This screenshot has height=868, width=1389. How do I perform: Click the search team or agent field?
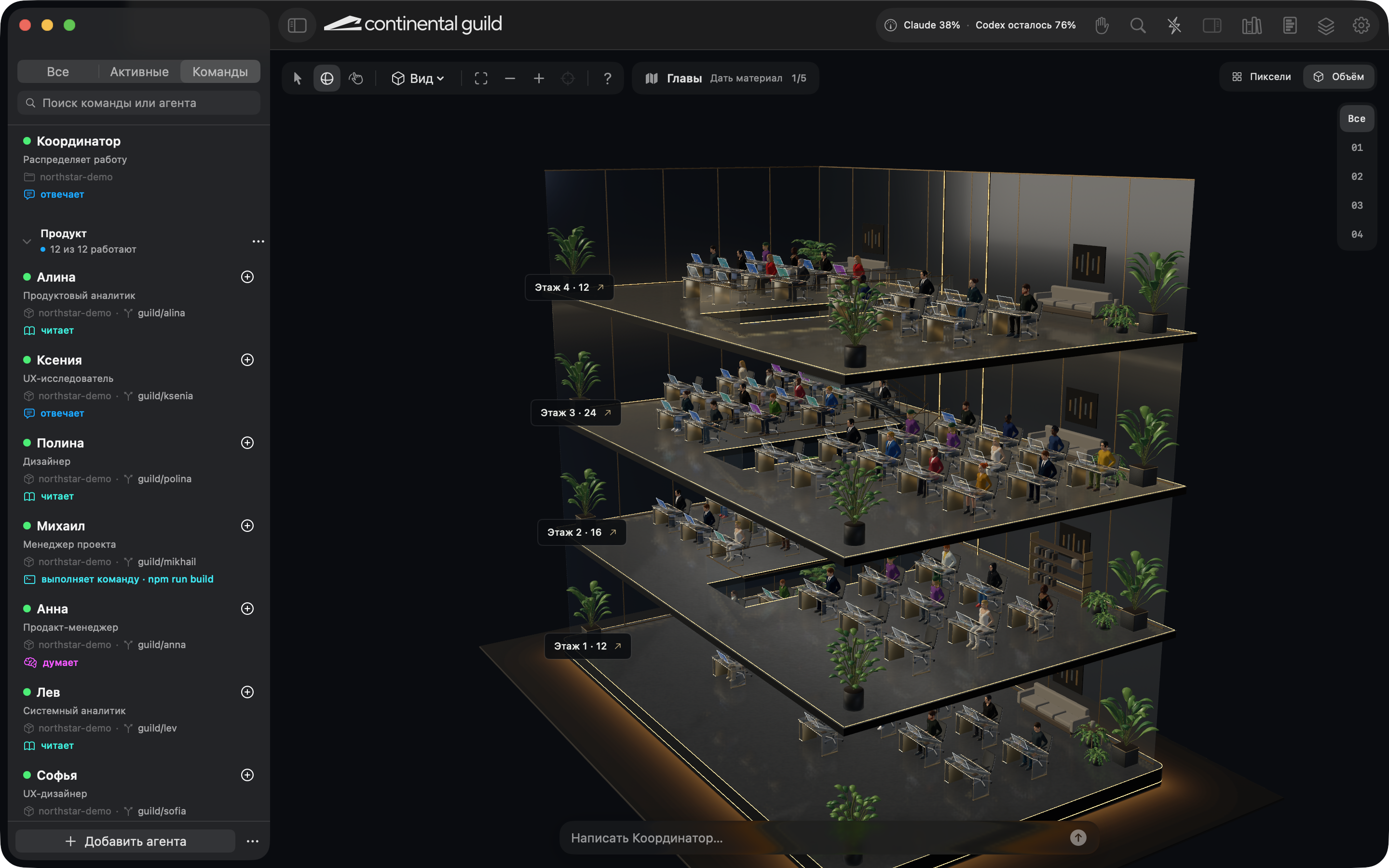(x=139, y=103)
